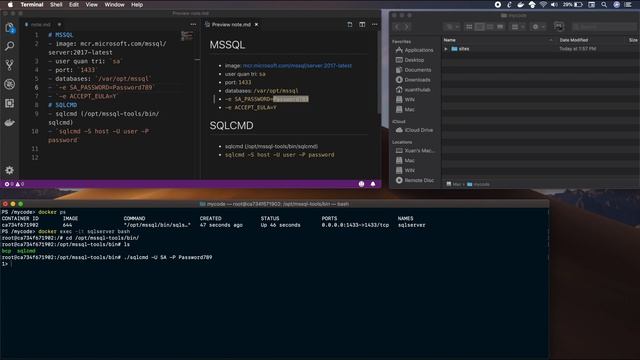Screen dimensions: 640x360
Task: Switch Finder to list view
Action: pos(480,27)
